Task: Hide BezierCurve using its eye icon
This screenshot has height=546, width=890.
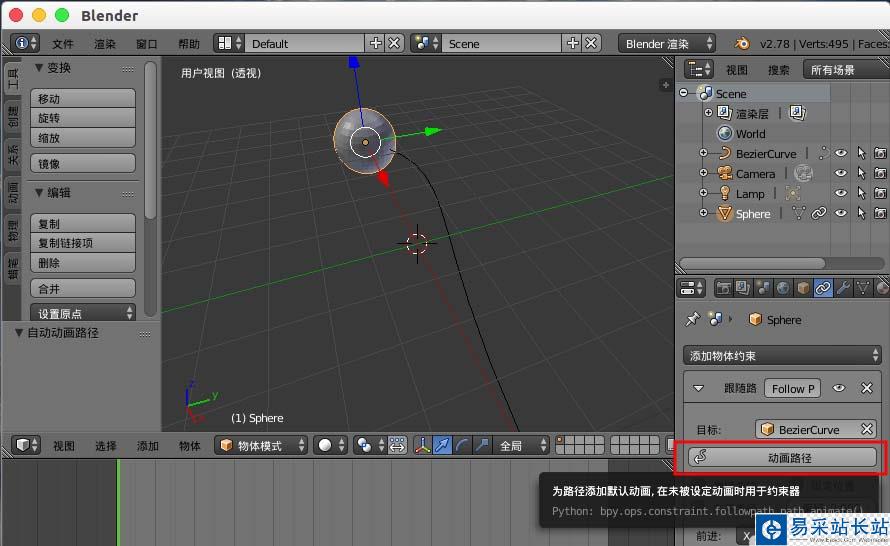Action: point(841,154)
